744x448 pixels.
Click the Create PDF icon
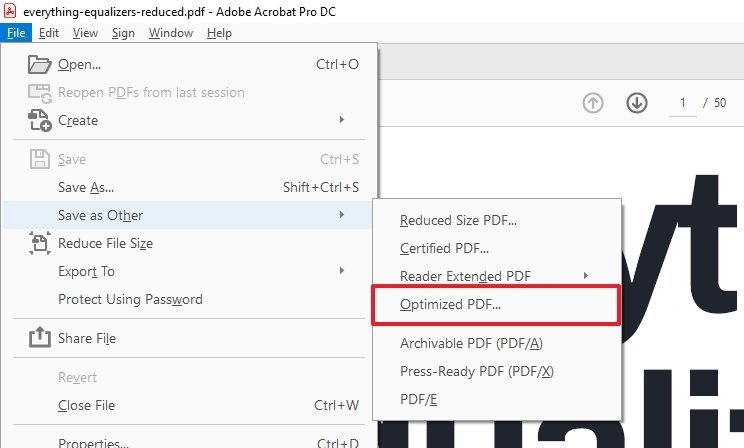pos(39,120)
